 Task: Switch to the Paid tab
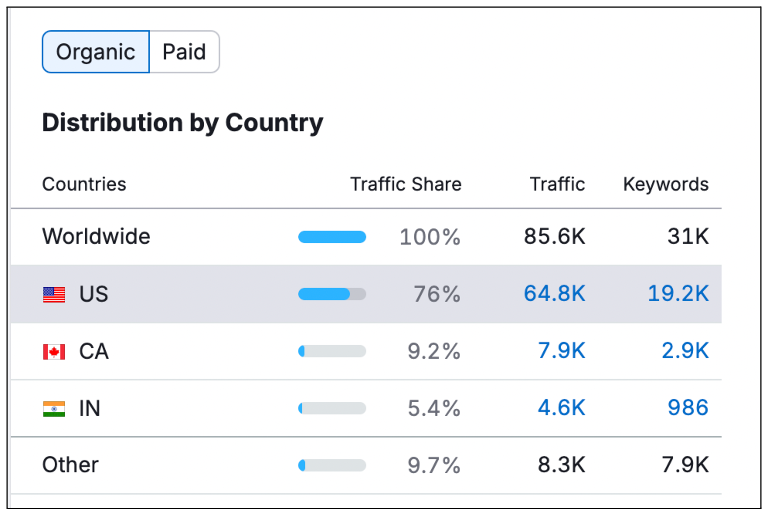point(184,52)
